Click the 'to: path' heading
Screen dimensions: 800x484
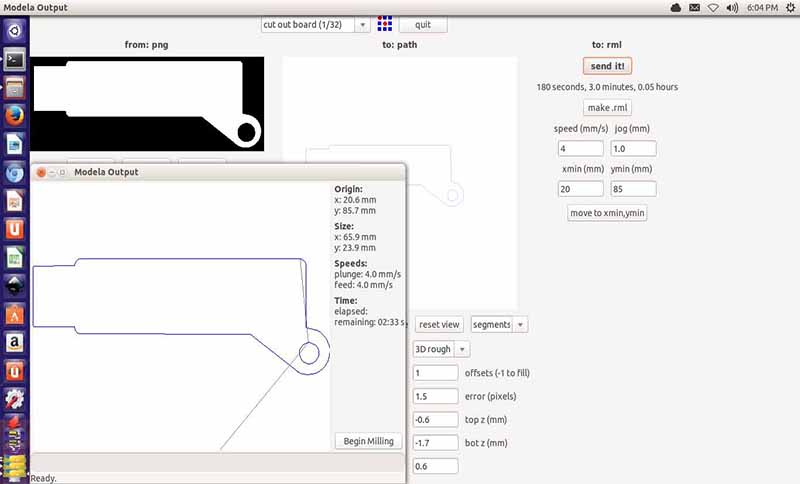tap(399, 45)
